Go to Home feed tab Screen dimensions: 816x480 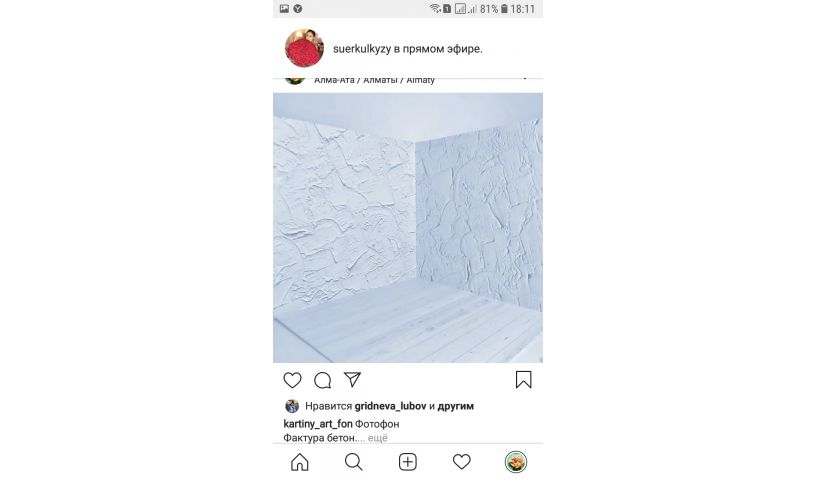pyautogui.click(x=300, y=462)
